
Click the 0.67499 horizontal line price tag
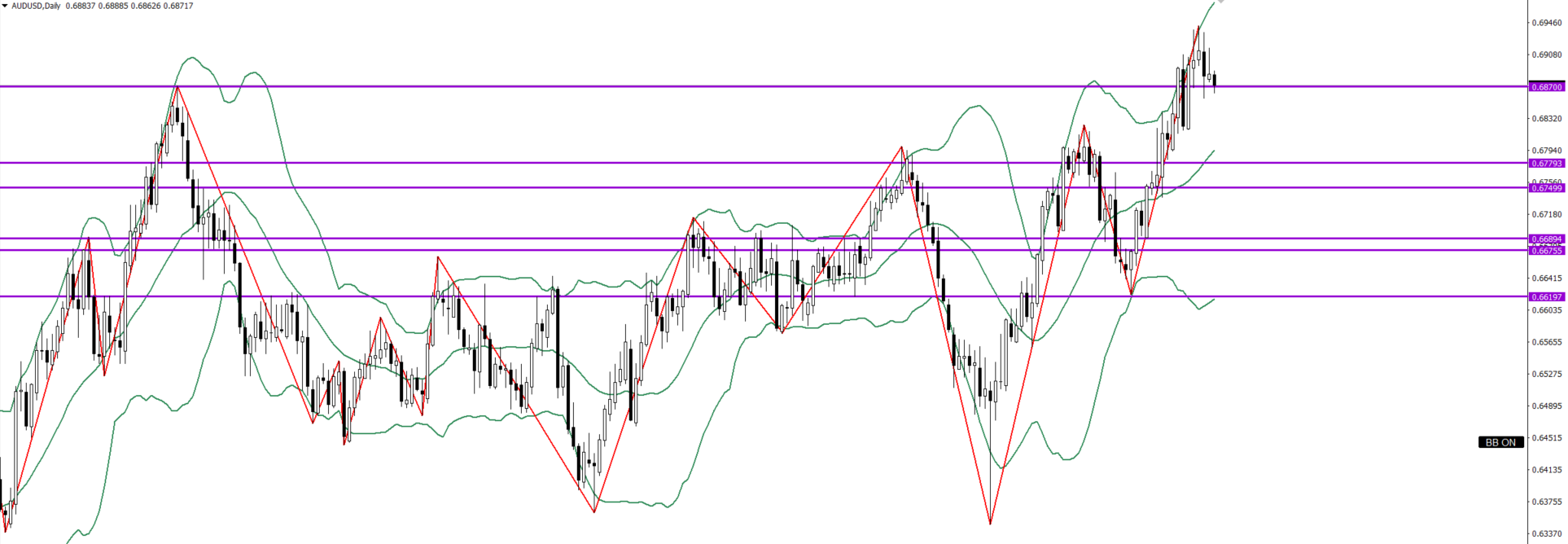click(x=1546, y=188)
